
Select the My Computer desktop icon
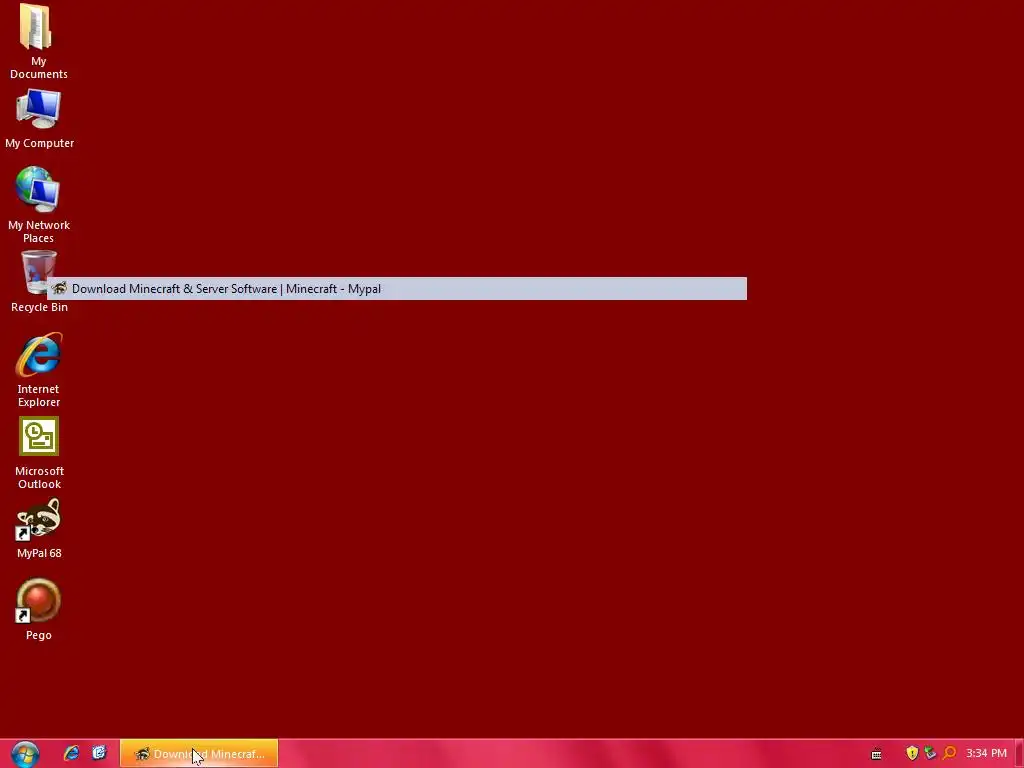tap(39, 110)
